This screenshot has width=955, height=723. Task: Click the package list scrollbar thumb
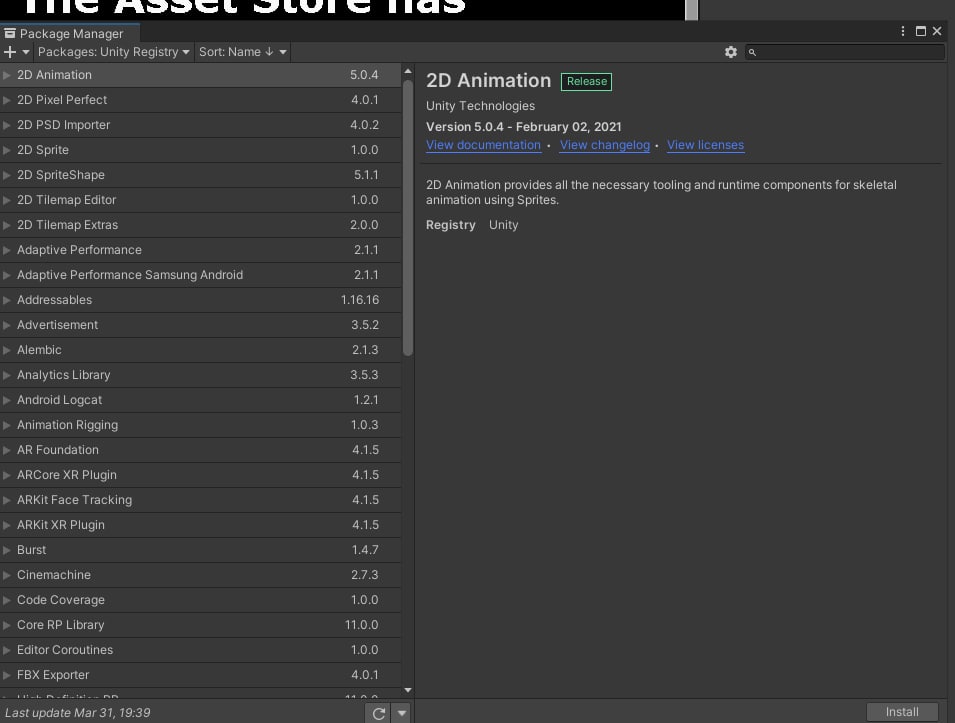point(408,217)
